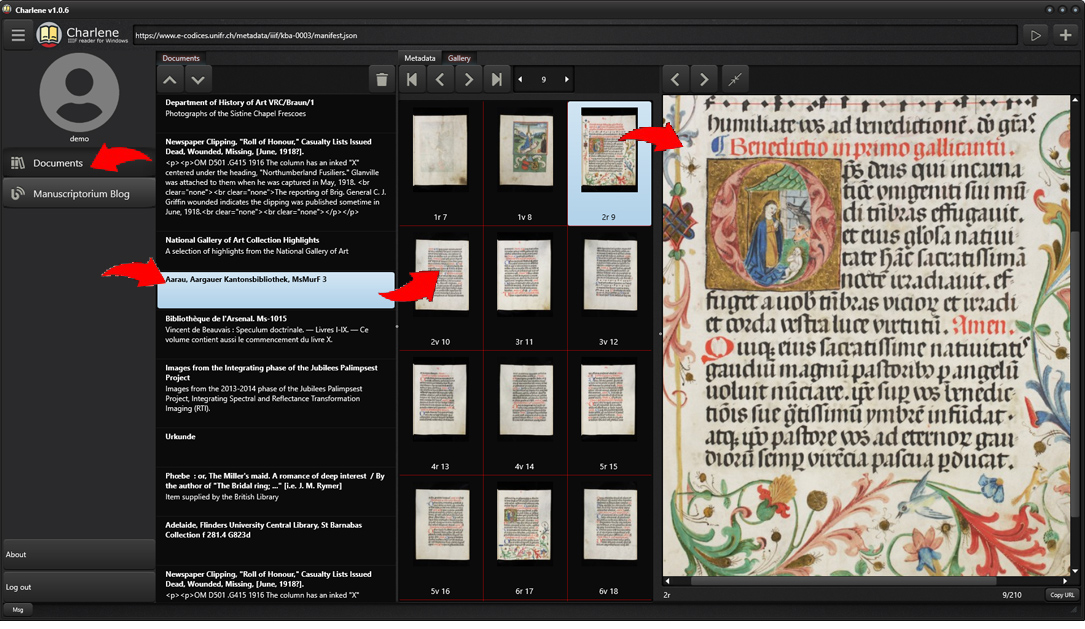
Task: Move the selected document up
Action: 170,80
